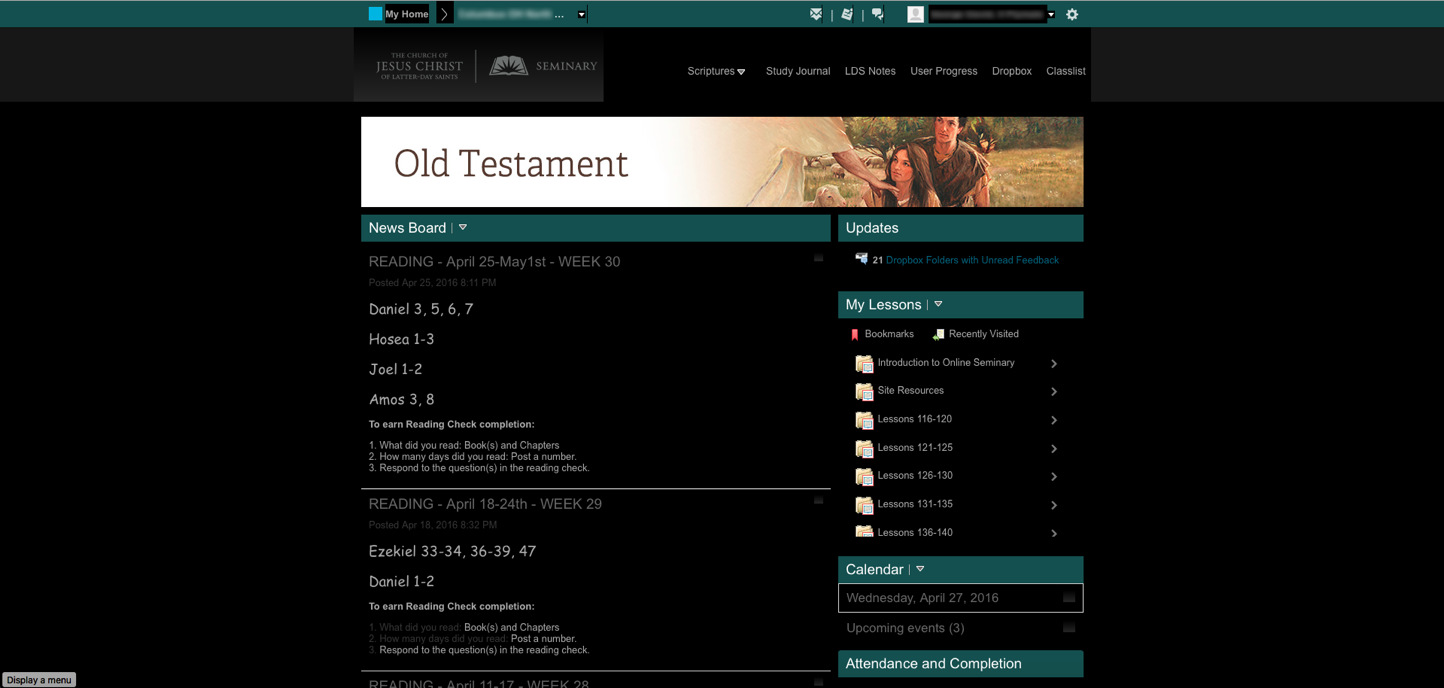Open the News Board options dropdown arrow
This screenshot has height=688, width=1444.
[x=463, y=228]
